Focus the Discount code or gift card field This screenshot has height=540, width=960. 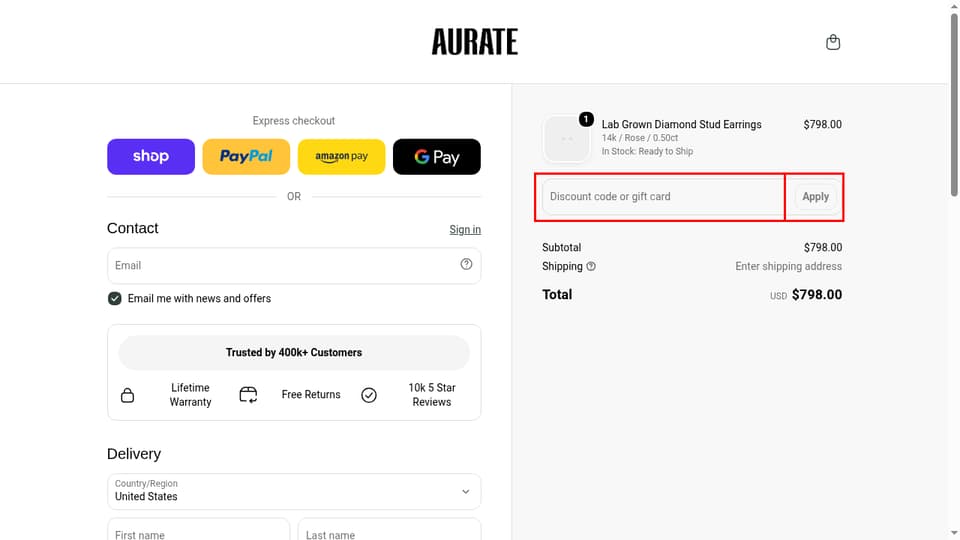[664, 197]
